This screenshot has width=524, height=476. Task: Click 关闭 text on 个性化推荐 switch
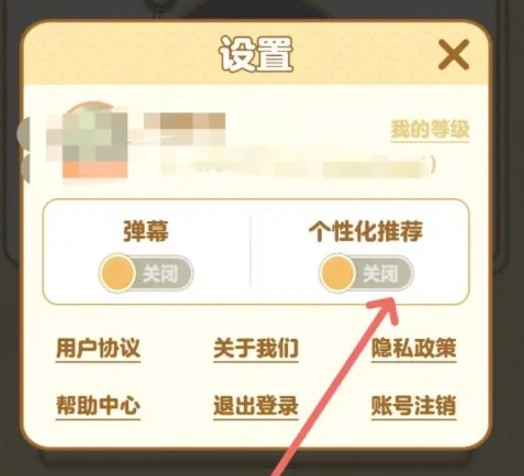coord(381,274)
